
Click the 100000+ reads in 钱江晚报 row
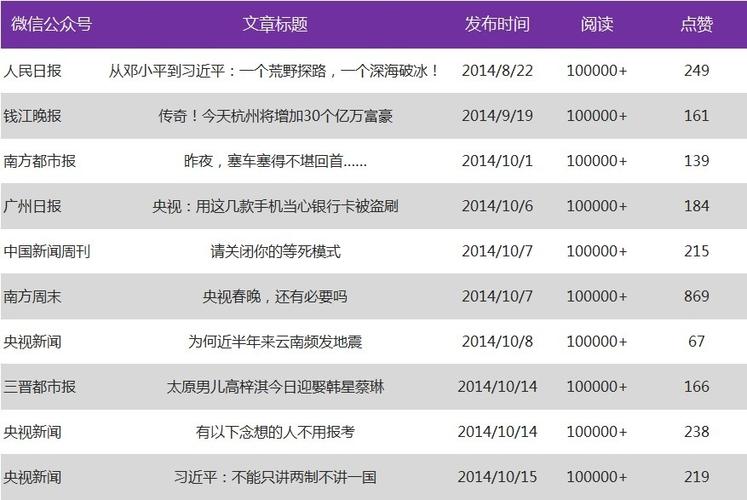tap(596, 116)
